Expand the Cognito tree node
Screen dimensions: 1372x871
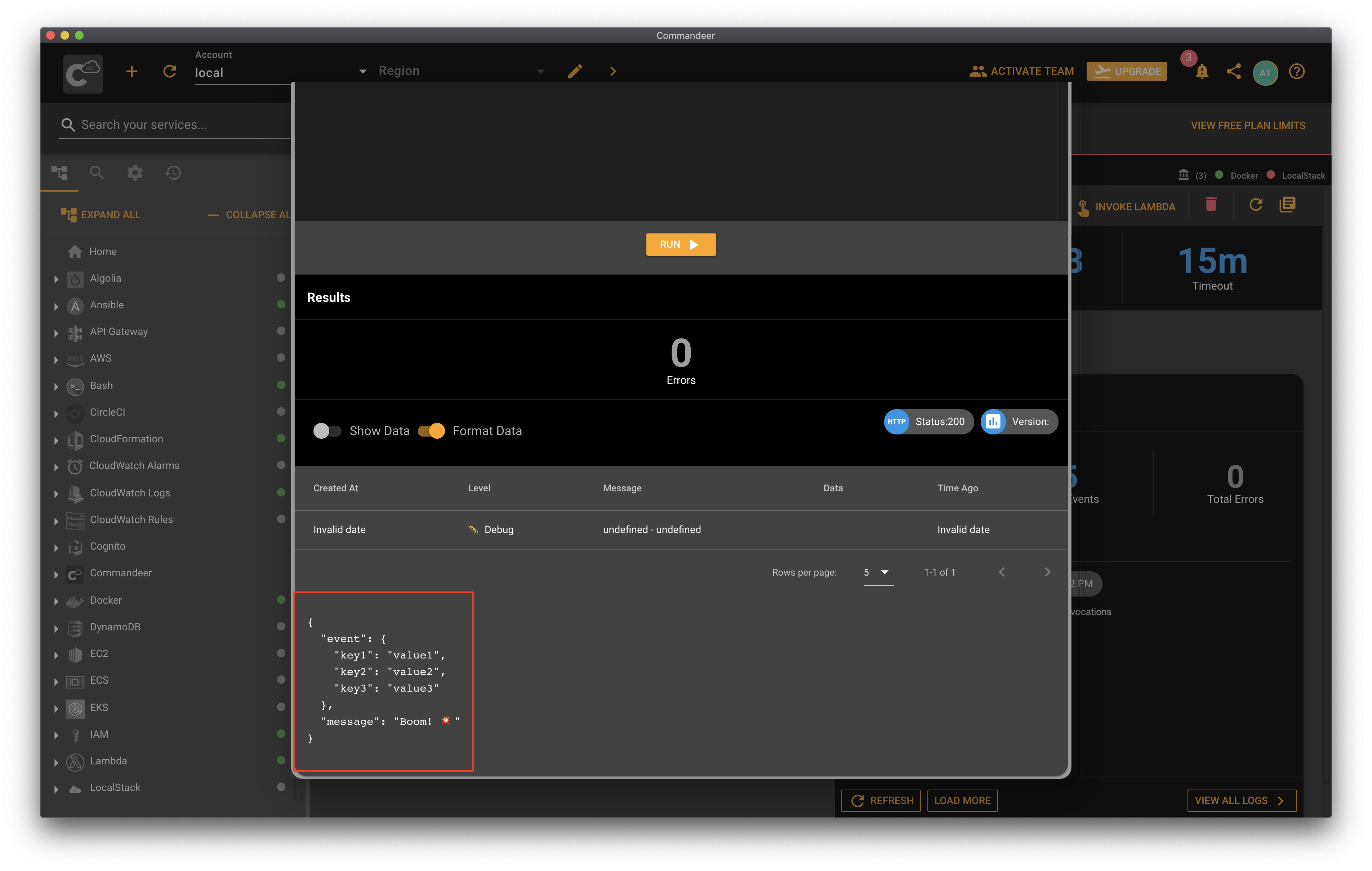coord(57,548)
